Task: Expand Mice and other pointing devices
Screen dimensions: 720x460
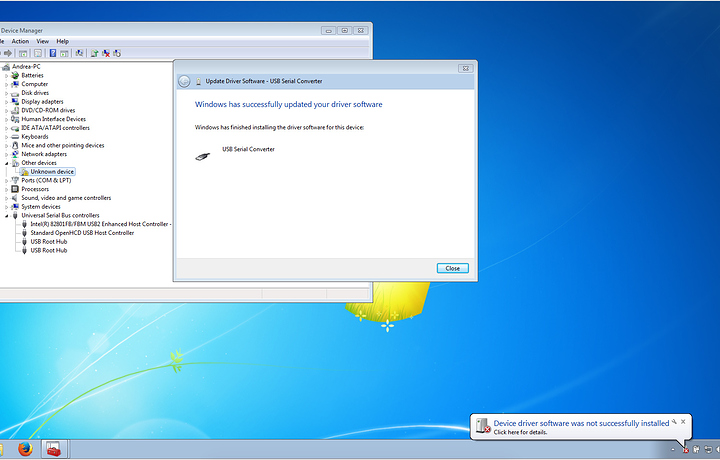Action: click(x=6, y=146)
